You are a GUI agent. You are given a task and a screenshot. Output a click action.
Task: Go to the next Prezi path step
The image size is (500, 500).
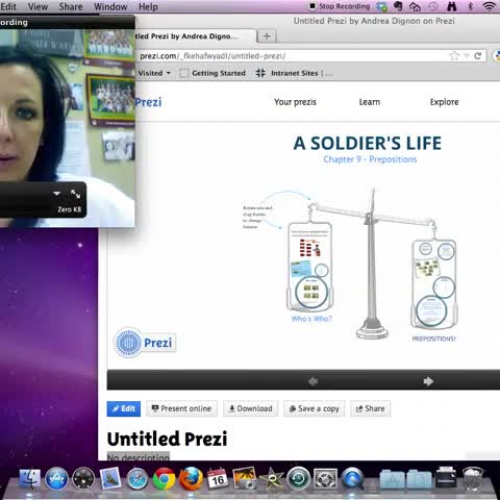click(x=428, y=381)
